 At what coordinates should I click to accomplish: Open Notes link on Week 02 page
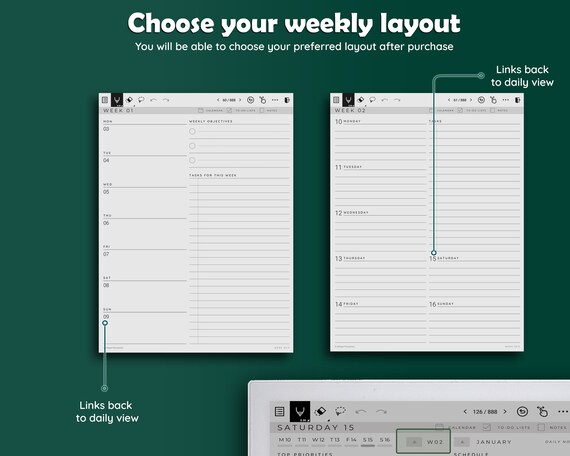(x=499, y=110)
